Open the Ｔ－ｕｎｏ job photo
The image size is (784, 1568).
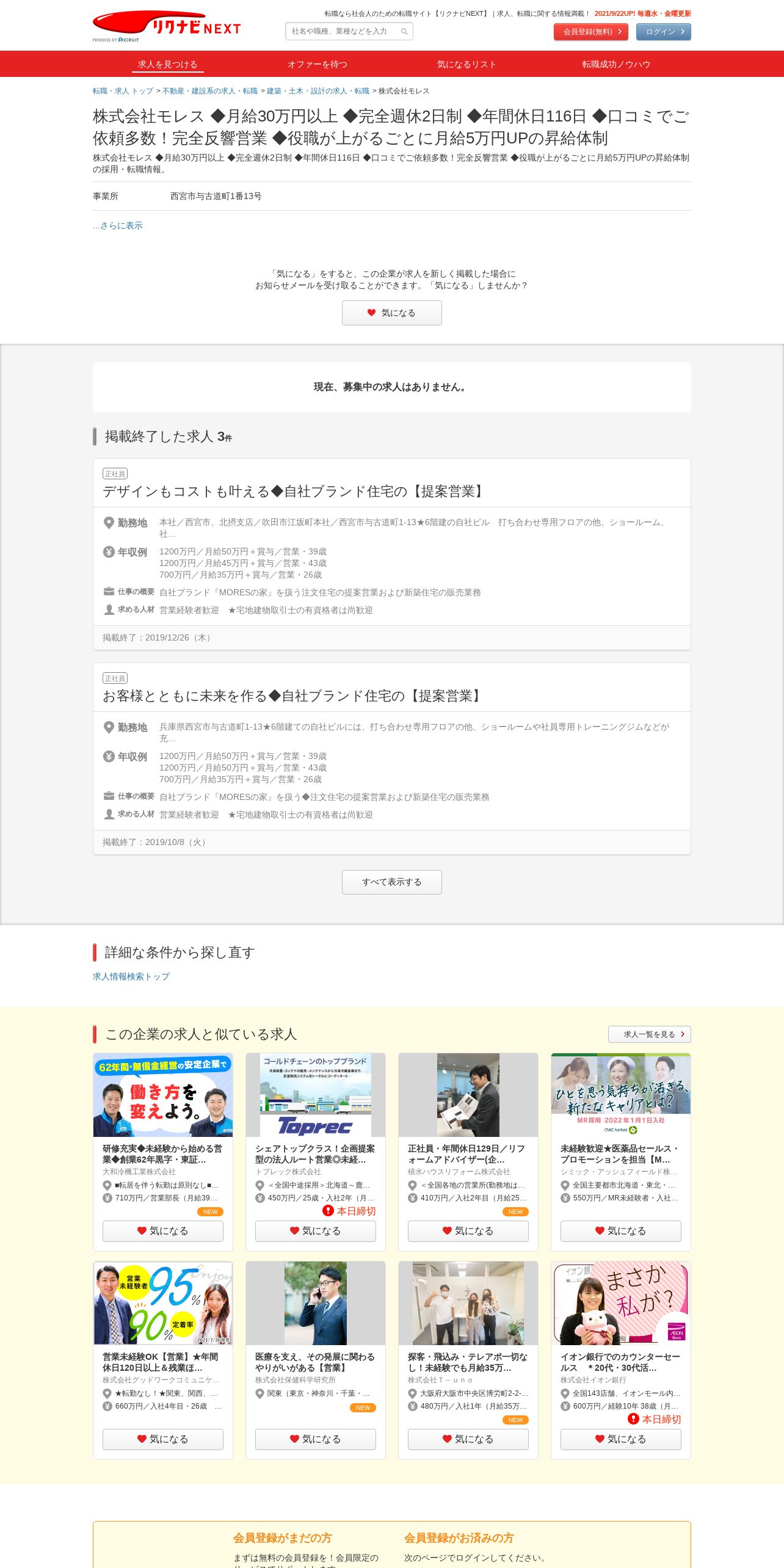(x=468, y=1303)
